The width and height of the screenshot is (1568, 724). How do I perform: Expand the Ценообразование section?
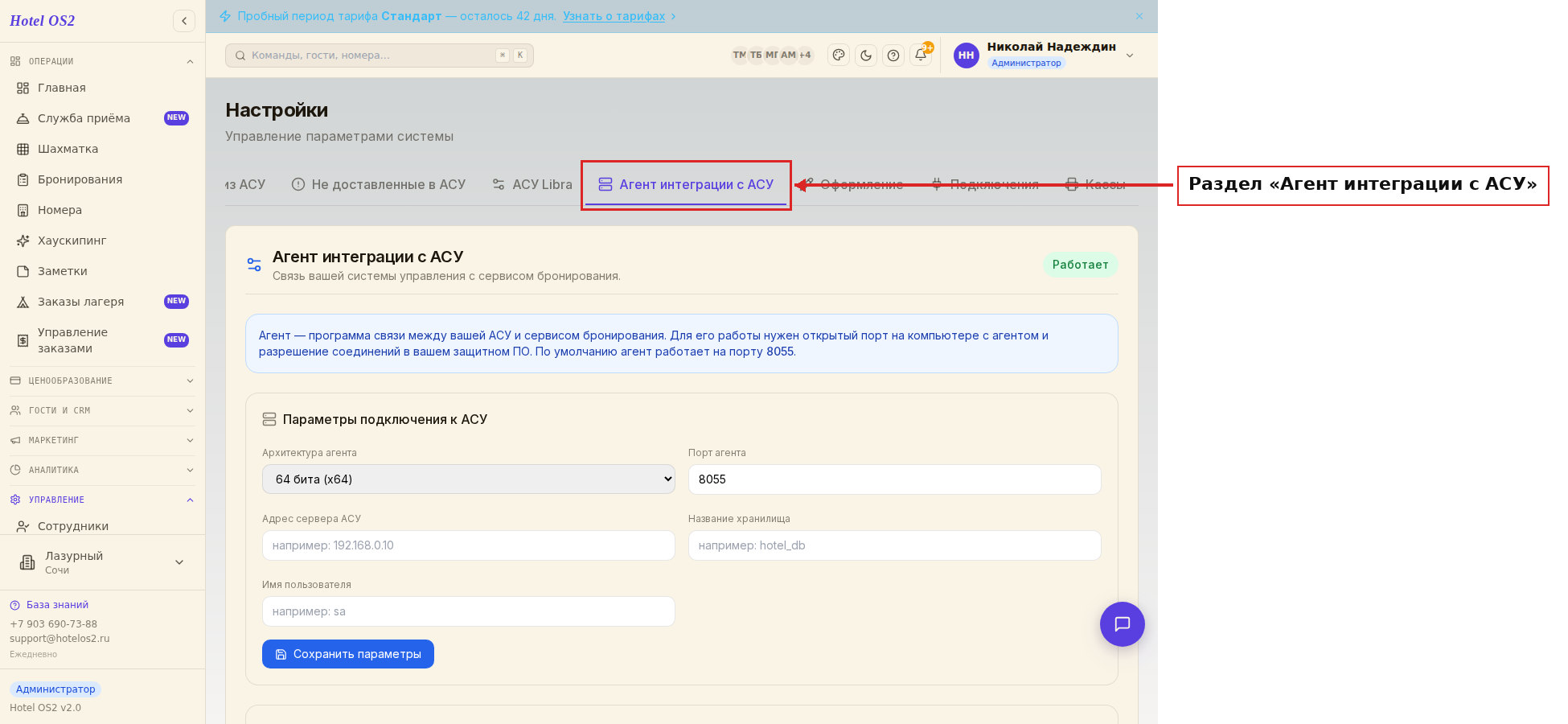coord(102,381)
